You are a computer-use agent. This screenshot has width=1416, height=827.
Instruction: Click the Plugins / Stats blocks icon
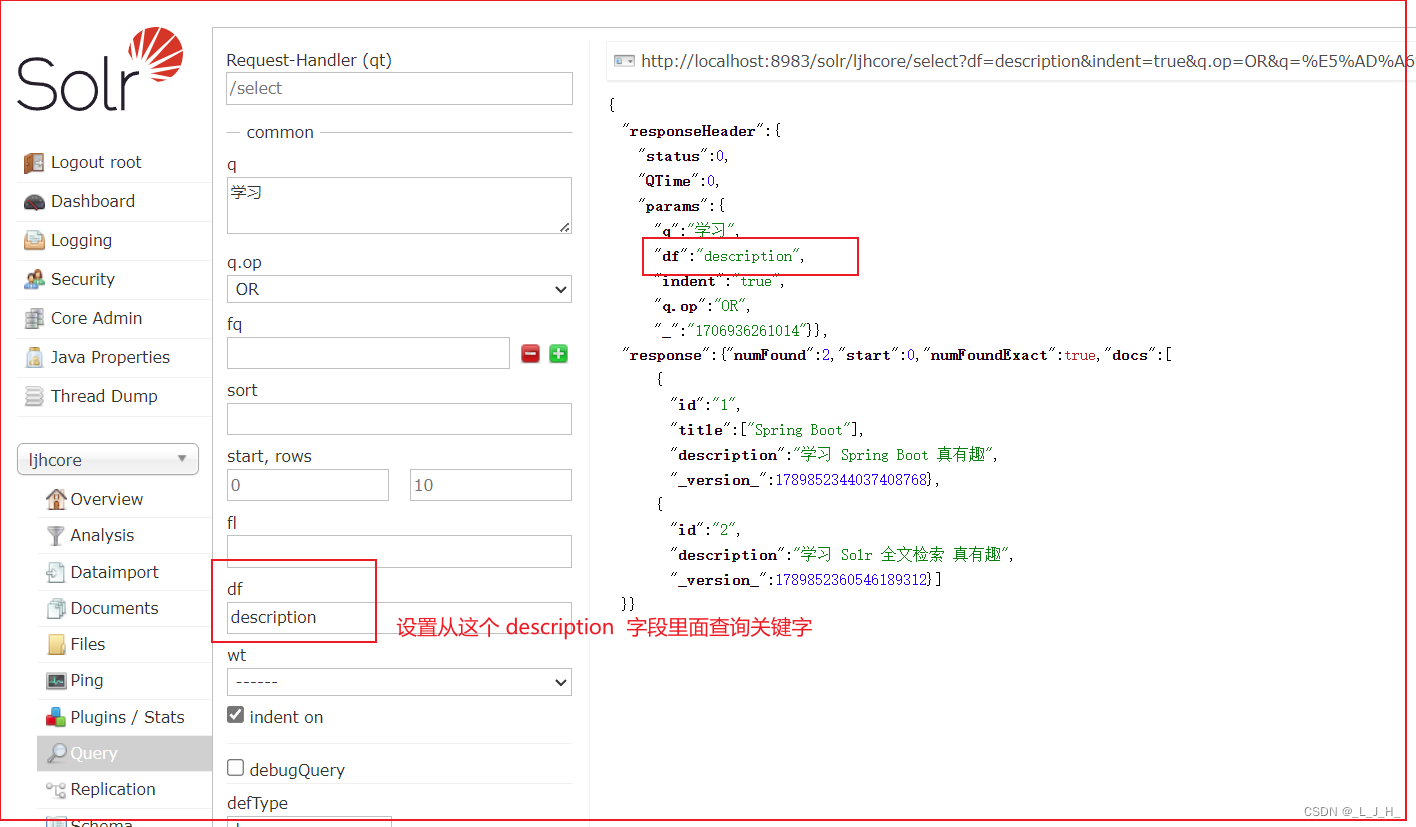point(56,718)
